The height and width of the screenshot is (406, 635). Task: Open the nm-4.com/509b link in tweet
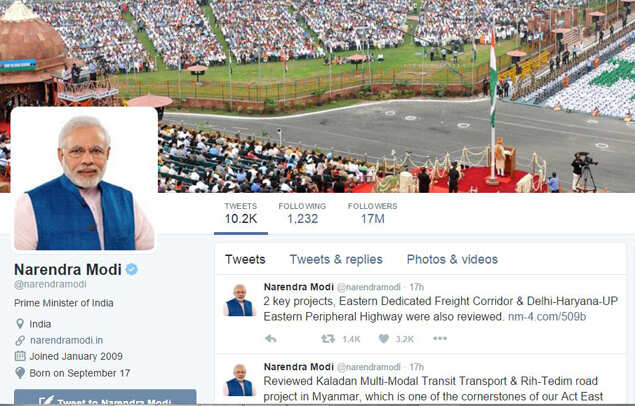[x=547, y=317]
